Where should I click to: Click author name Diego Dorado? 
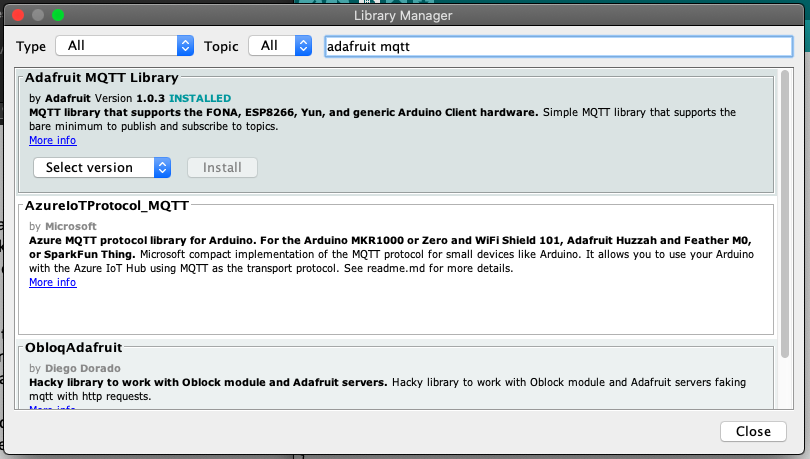(x=83, y=368)
